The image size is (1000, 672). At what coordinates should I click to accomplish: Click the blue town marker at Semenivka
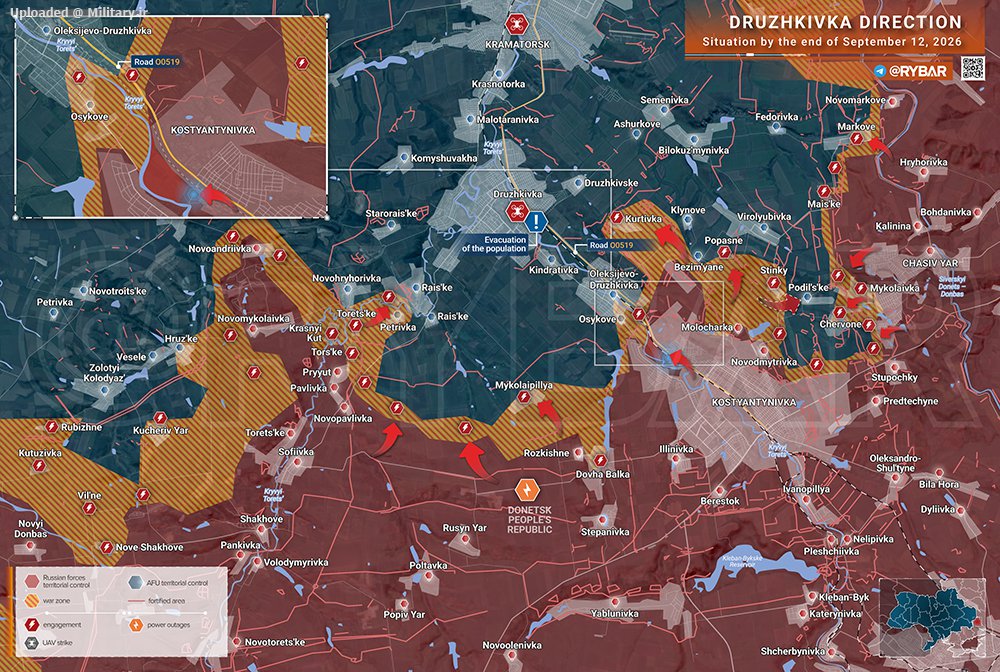(665, 110)
